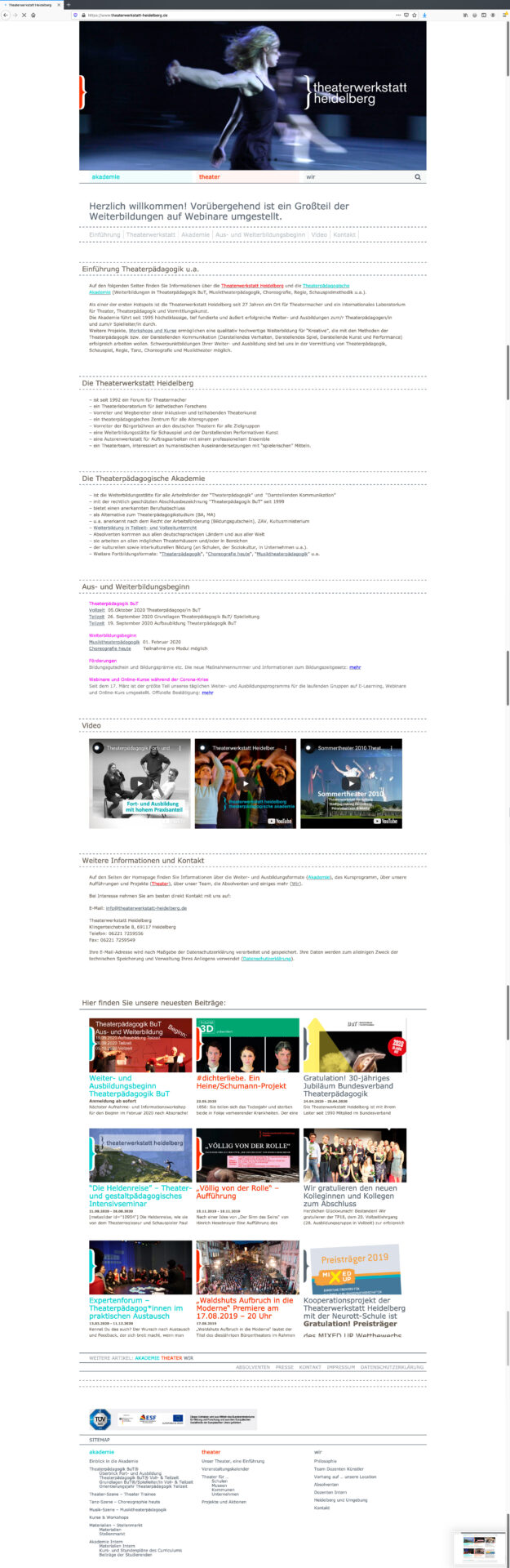Click footer ABSOLVENTEN link
The image size is (510, 1568).
[x=253, y=1367]
